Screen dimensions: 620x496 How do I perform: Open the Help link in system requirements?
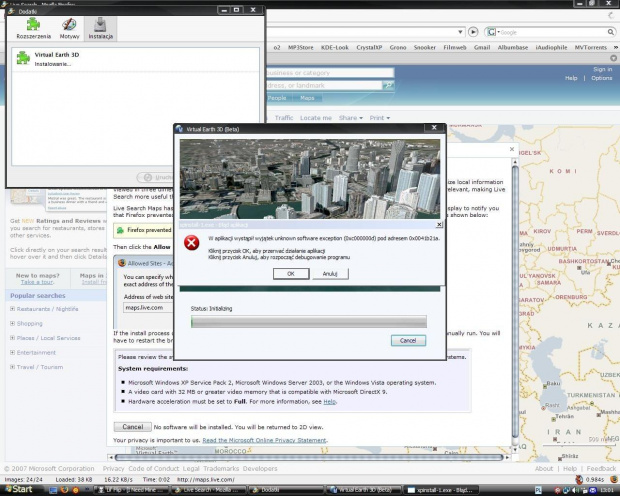point(329,401)
